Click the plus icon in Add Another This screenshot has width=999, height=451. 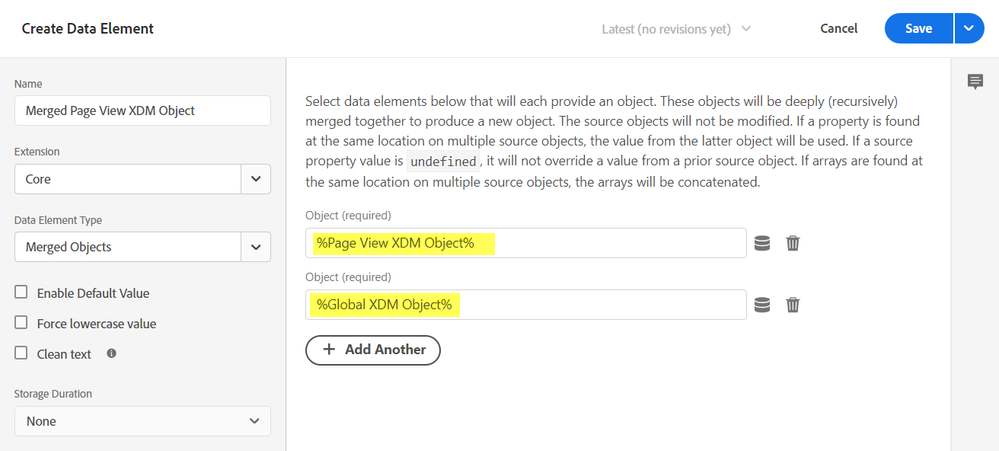point(329,350)
